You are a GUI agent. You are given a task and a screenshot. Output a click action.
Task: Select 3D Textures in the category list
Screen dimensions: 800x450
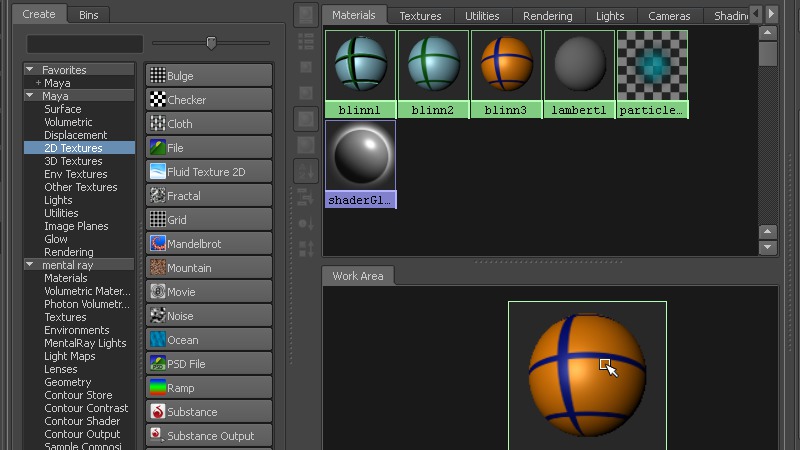point(73,161)
